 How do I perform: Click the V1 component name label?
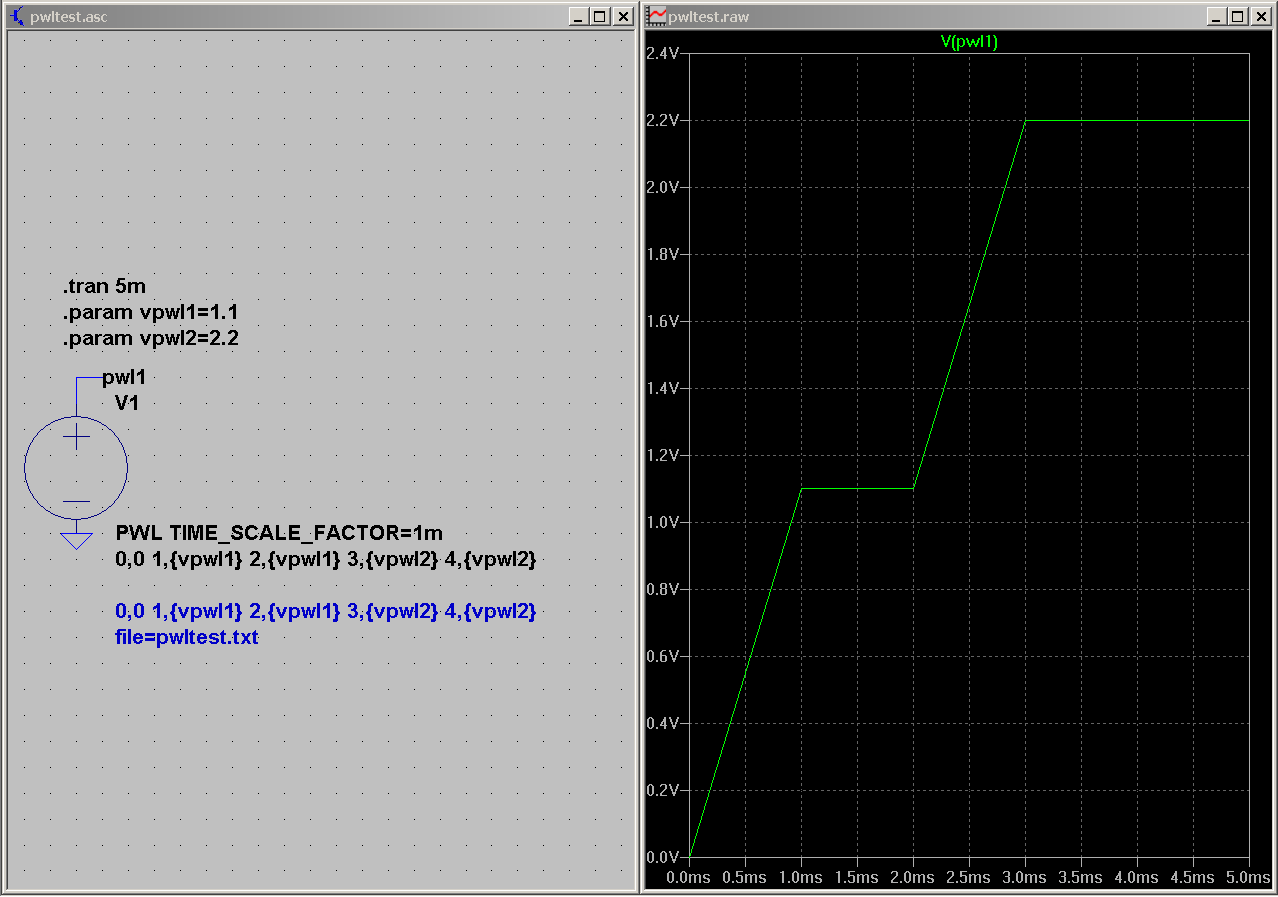[127, 403]
